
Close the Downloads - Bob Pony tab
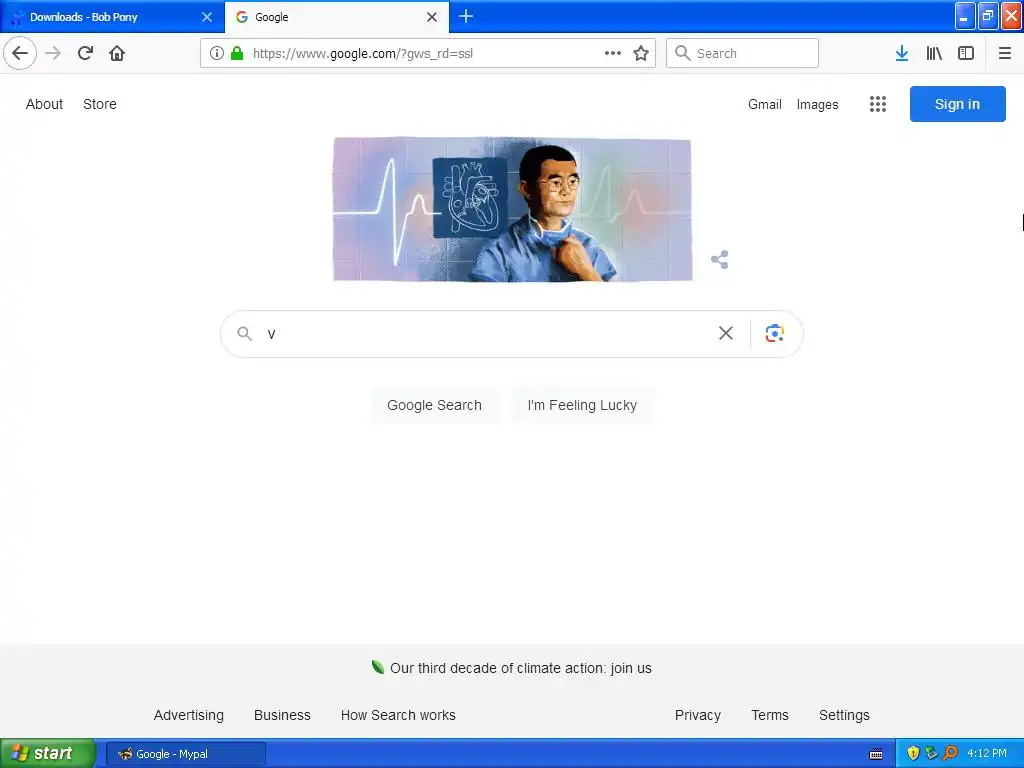(207, 17)
